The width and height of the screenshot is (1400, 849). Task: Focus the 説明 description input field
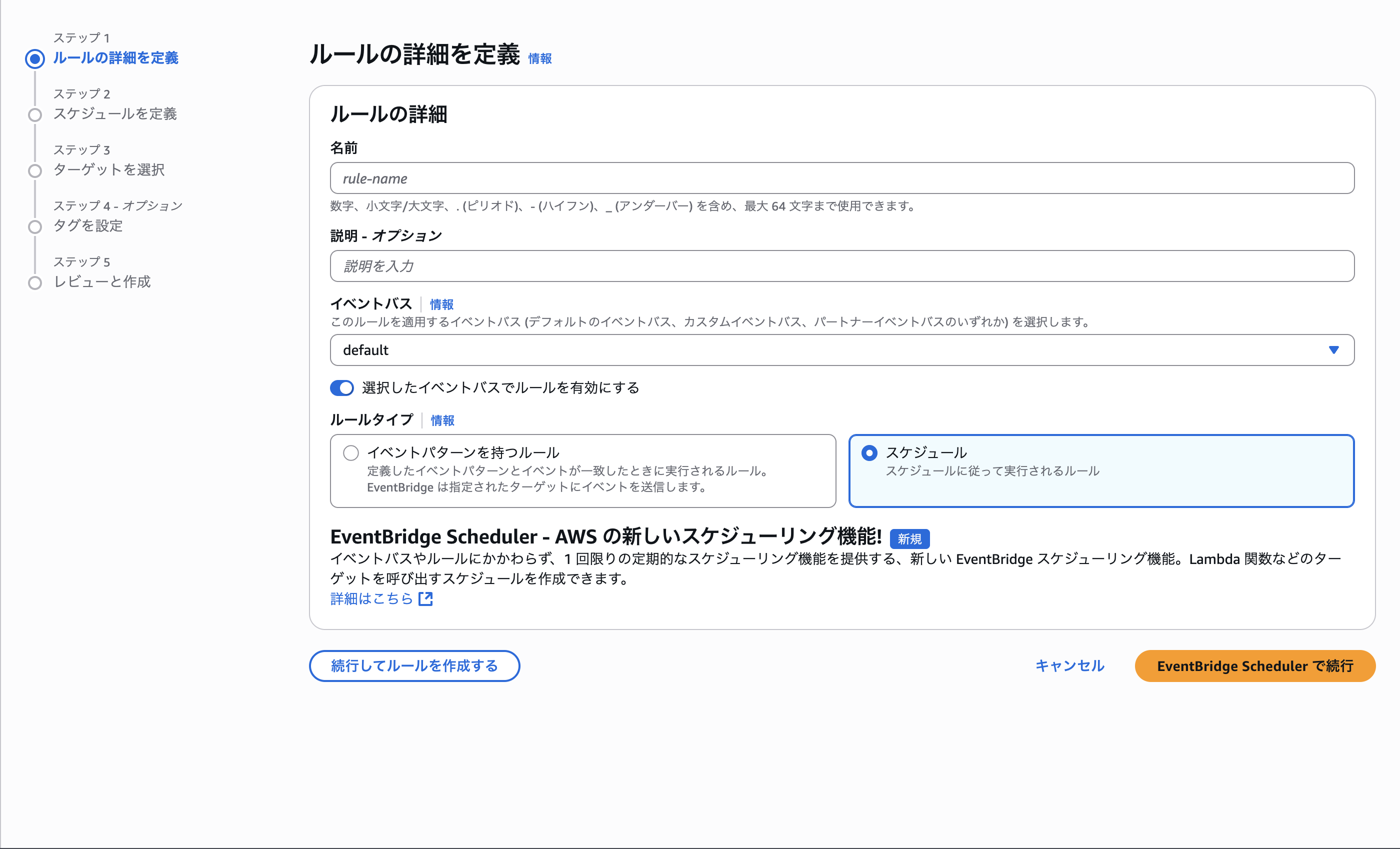[x=842, y=266]
